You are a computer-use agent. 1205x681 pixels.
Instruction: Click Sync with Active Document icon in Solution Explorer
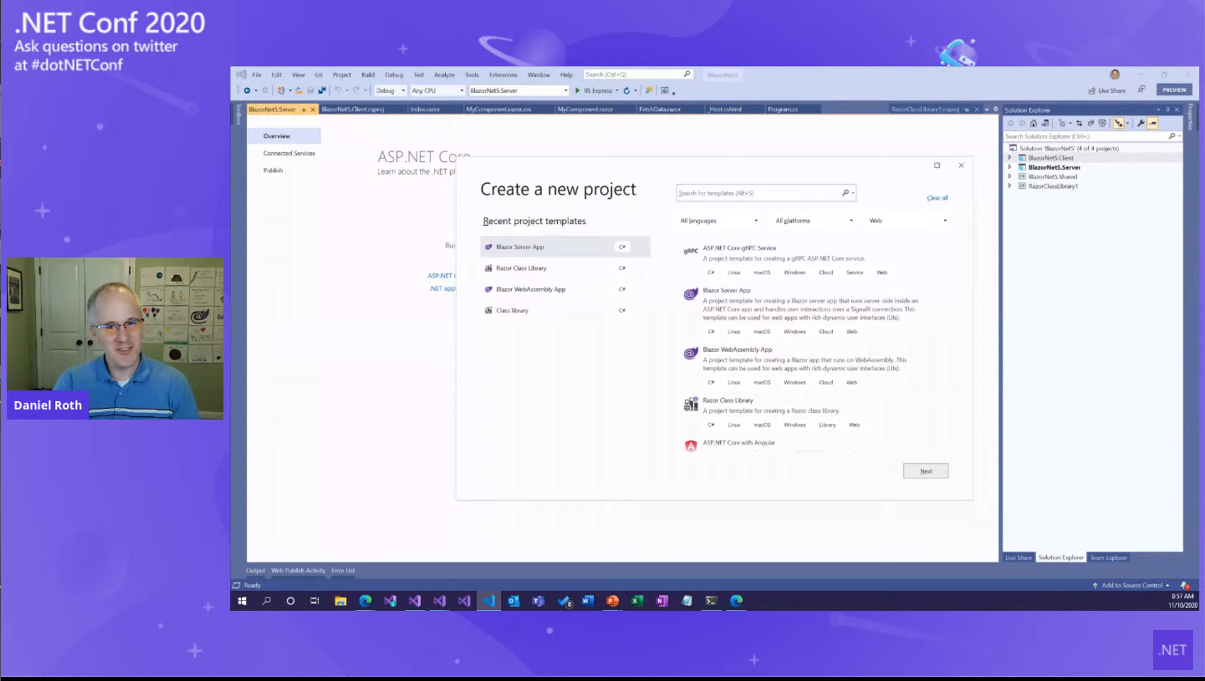pyautogui.click(x=1079, y=123)
